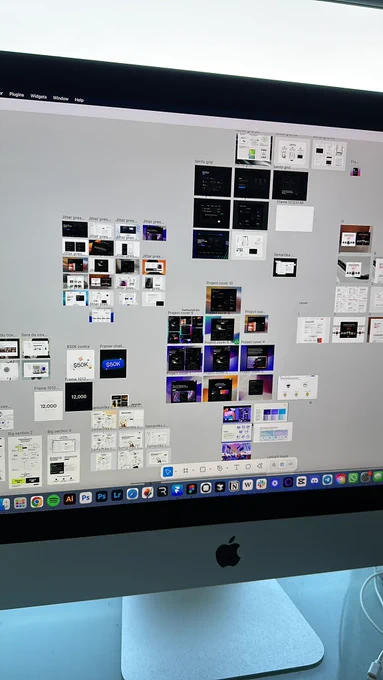Select the white '$50K contra' frame
This screenshot has height=680, width=383.
tap(80, 364)
